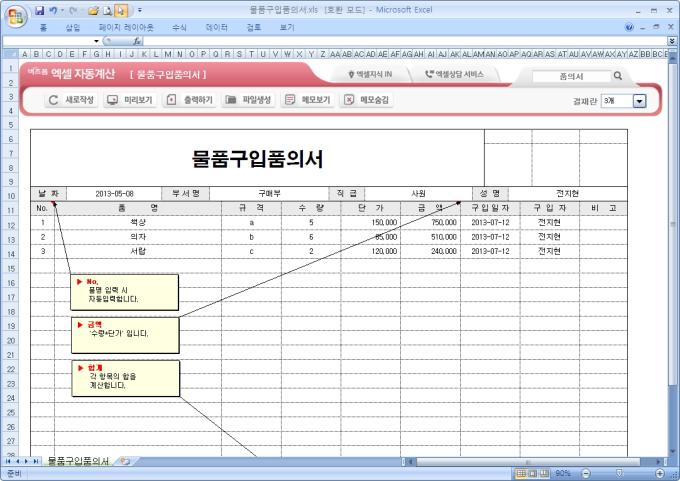Select the 물품구입품의서 sheet tab
Image resolution: width=680 pixels, height=481 pixels.
pyautogui.click(x=78, y=461)
